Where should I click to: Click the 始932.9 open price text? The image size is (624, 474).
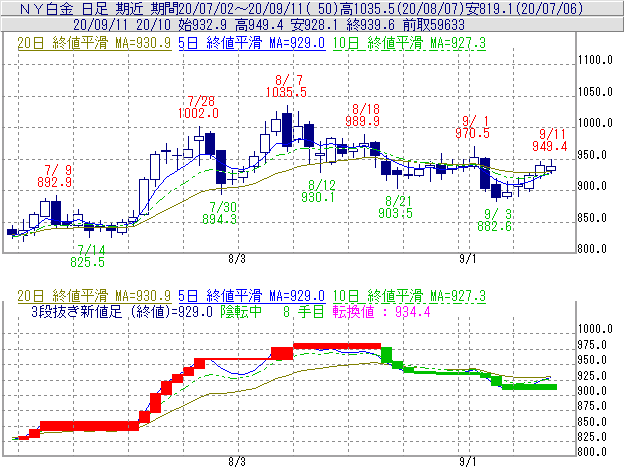202,25
